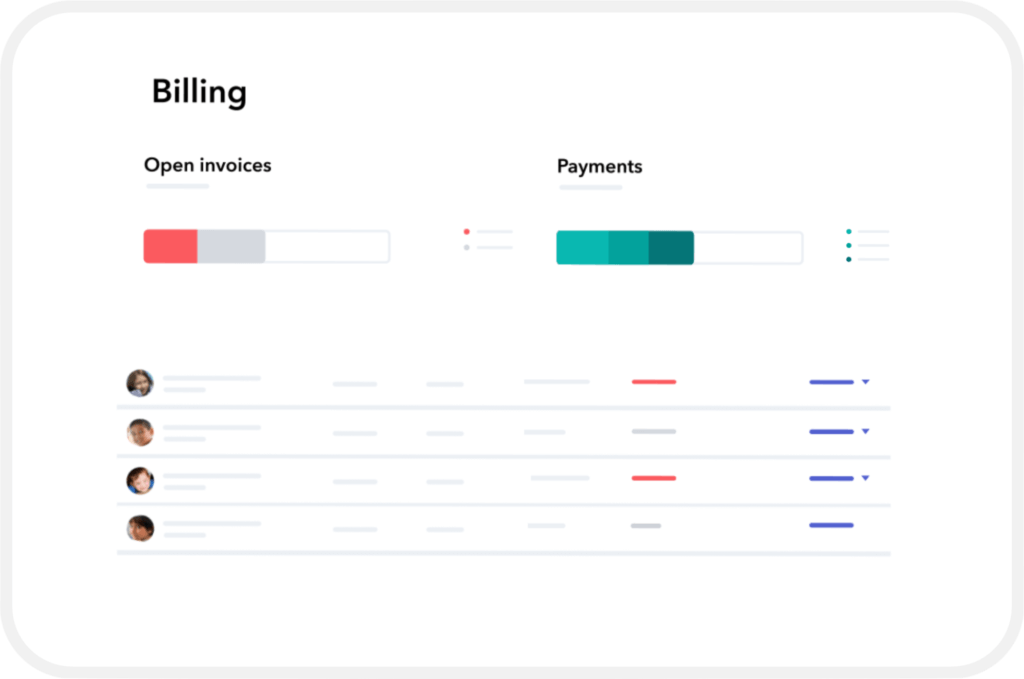Select the Open invoices heading
The width and height of the screenshot is (1024, 679).
click(208, 166)
